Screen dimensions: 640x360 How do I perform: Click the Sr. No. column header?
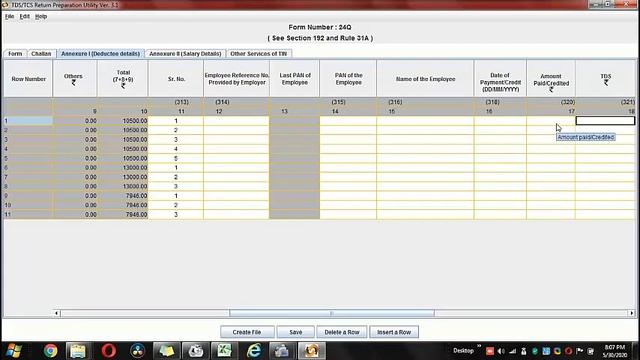[176, 79]
